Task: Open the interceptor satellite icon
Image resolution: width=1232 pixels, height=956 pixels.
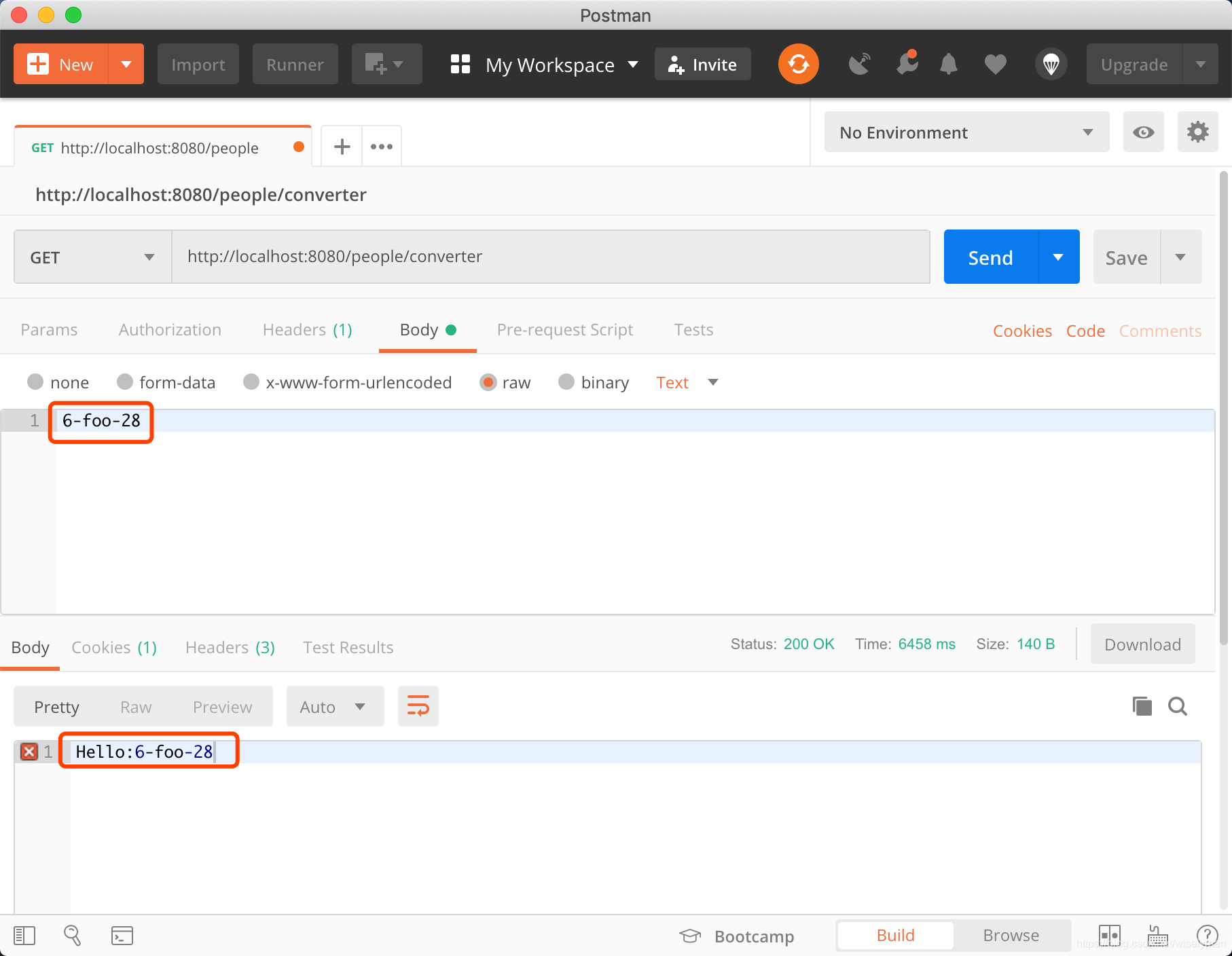Action: pyautogui.click(x=859, y=65)
